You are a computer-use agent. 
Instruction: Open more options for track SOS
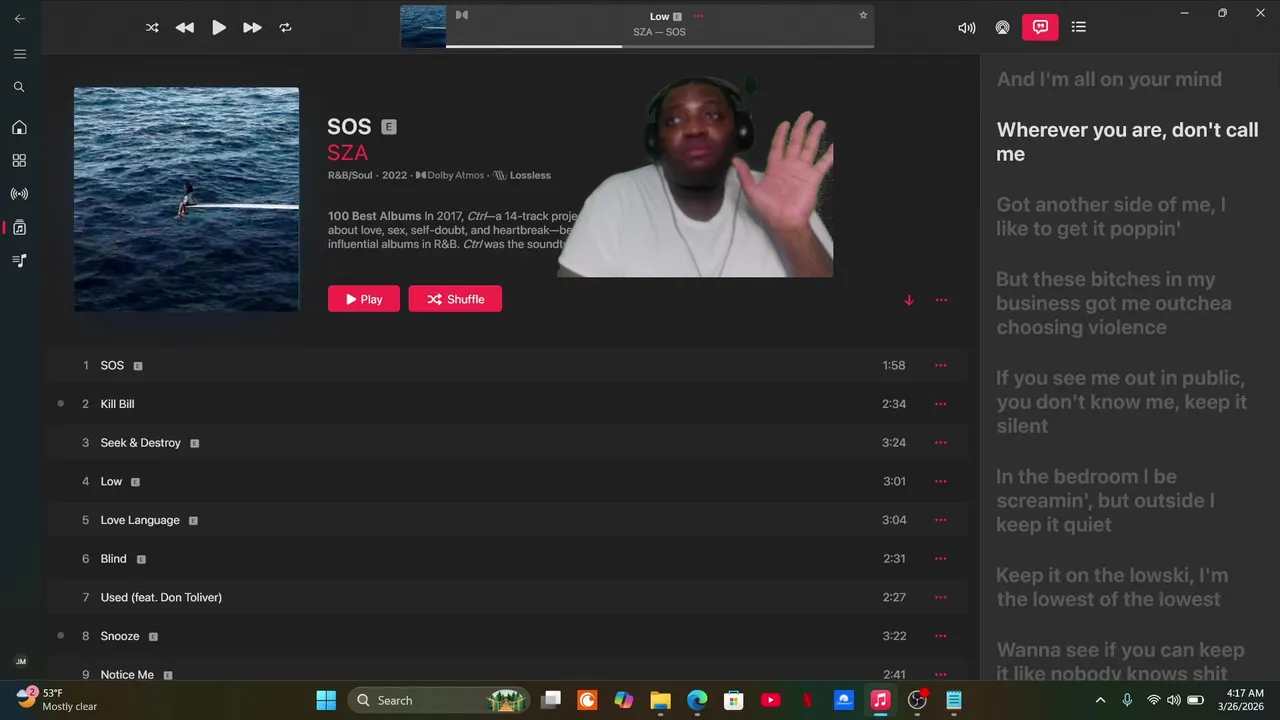940,365
